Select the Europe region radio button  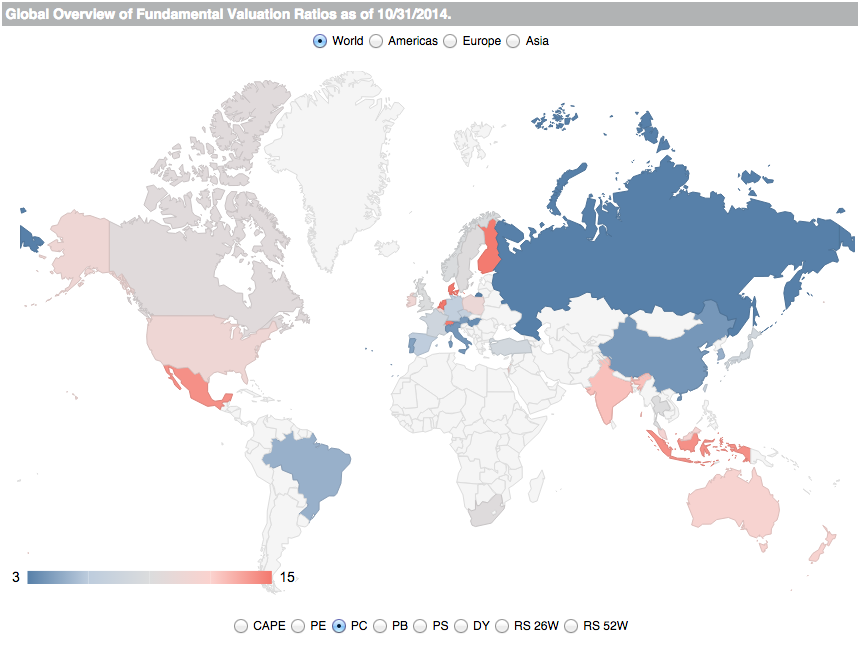coord(450,41)
